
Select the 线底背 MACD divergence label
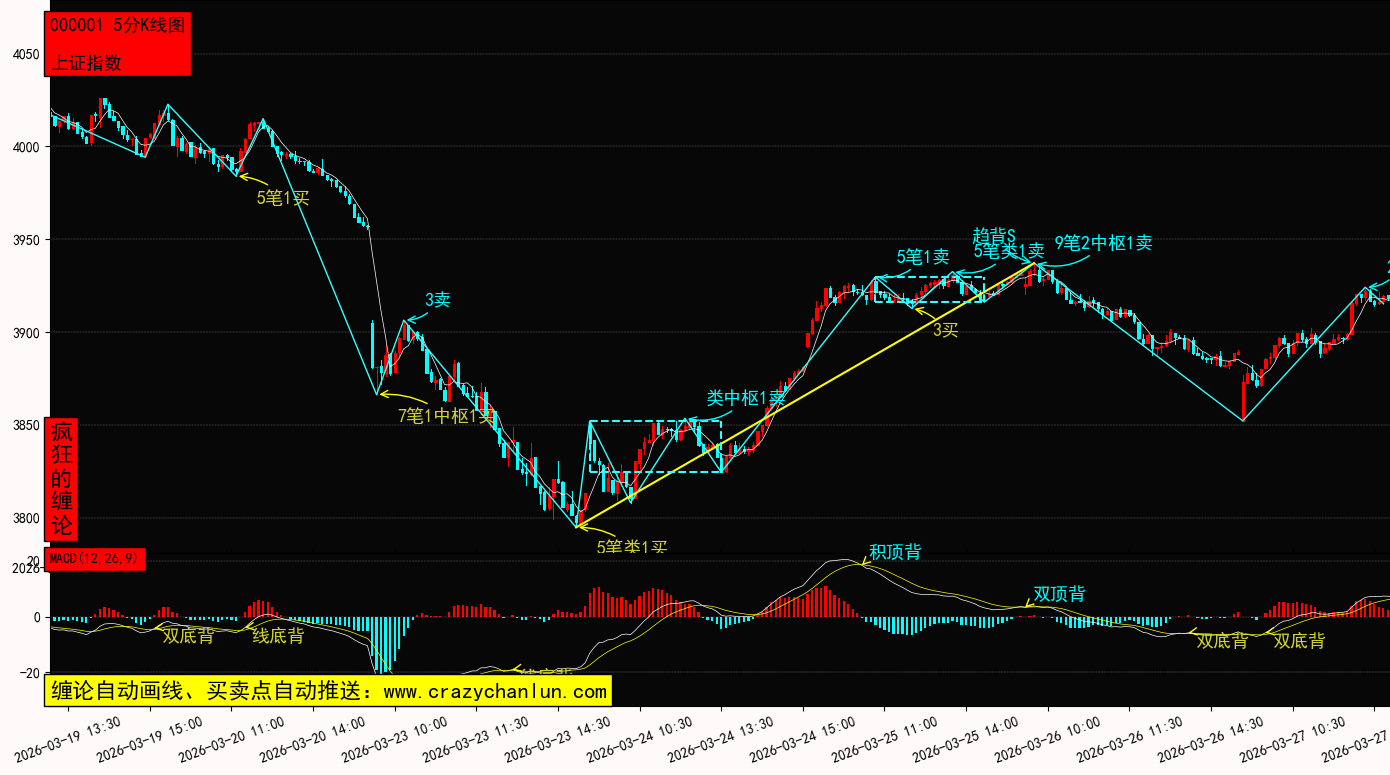point(278,636)
